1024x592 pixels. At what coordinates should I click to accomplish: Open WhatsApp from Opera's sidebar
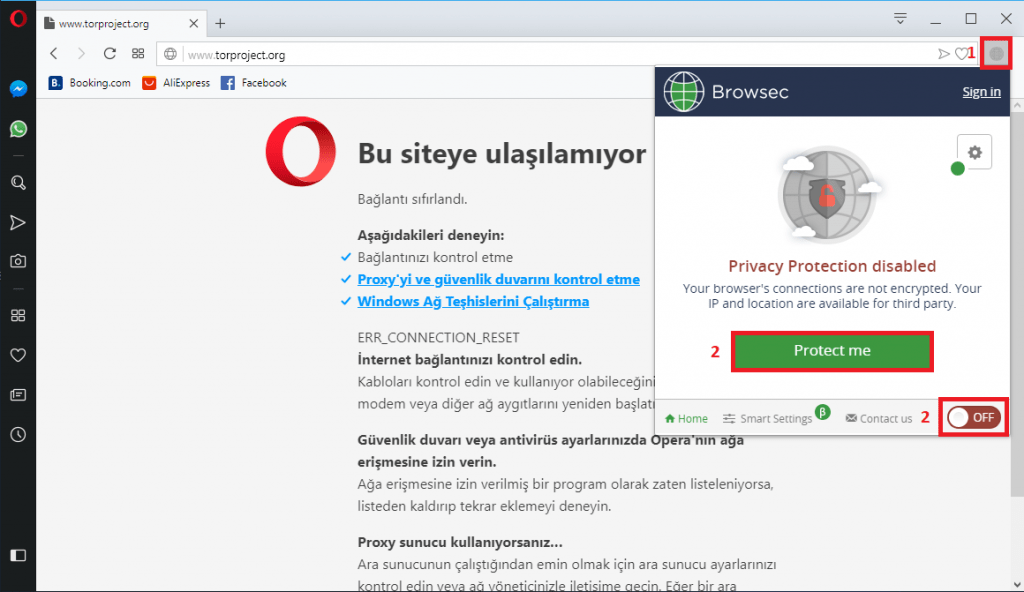click(x=18, y=129)
